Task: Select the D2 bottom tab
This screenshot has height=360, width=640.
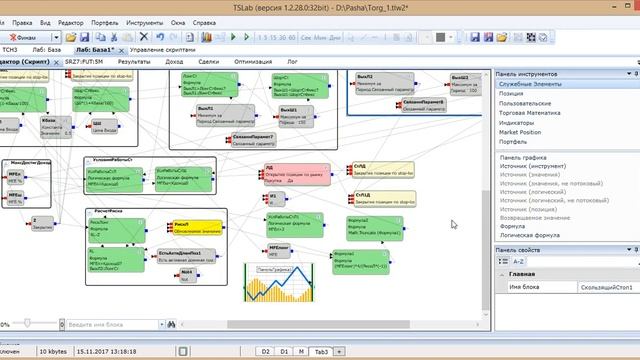Action: (x=265, y=351)
